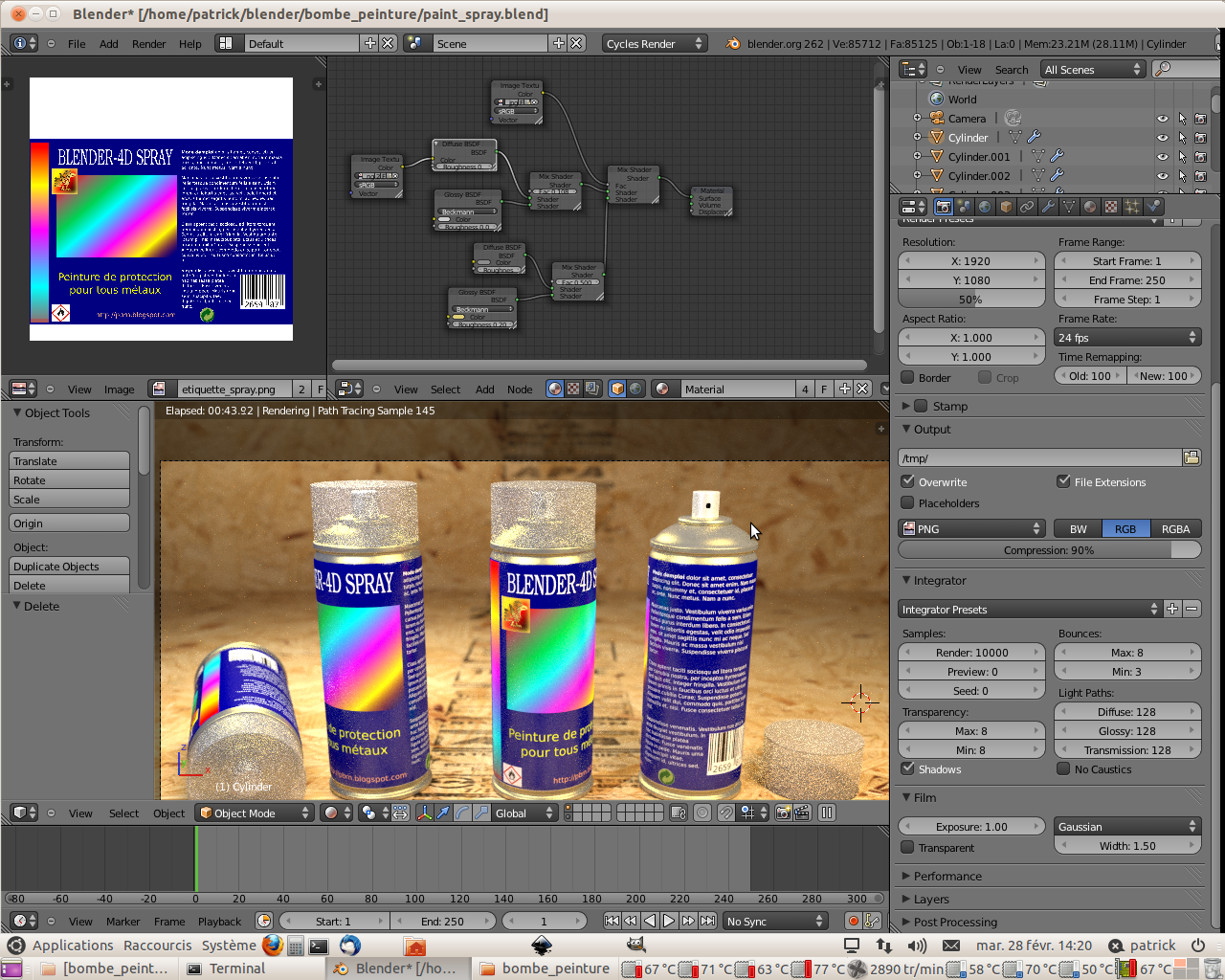Open the Particles properties tab in Properties editor
1225x980 pixels.
[x=1133, y=206]
